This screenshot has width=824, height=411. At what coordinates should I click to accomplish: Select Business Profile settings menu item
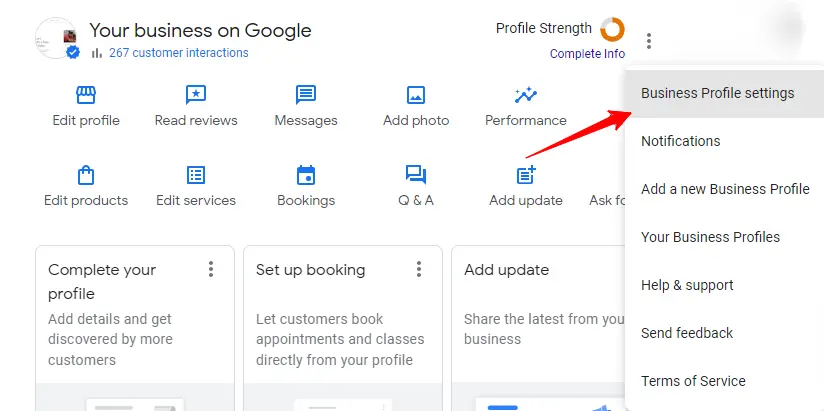pyautogui.click(x=717, y=93)
